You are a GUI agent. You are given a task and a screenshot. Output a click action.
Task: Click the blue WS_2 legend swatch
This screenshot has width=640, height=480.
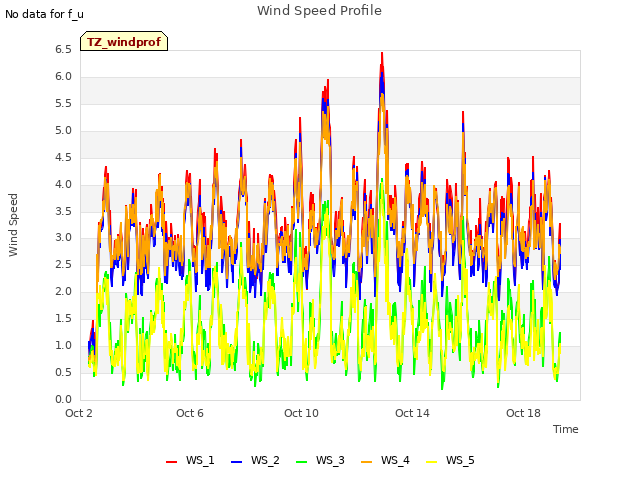click(236, 462)
